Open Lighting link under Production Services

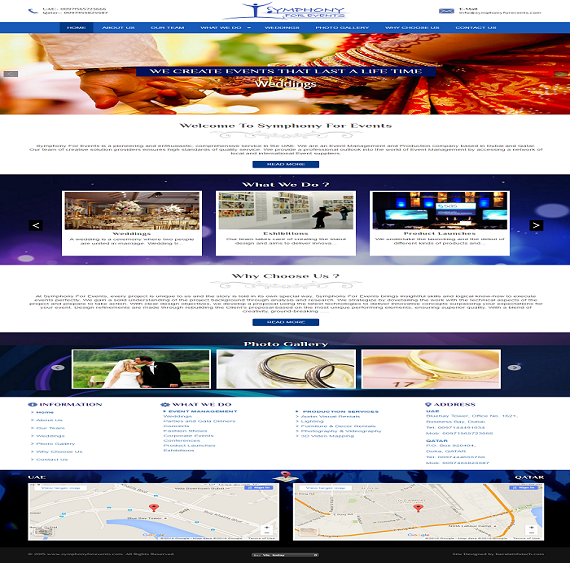(312, 421)
